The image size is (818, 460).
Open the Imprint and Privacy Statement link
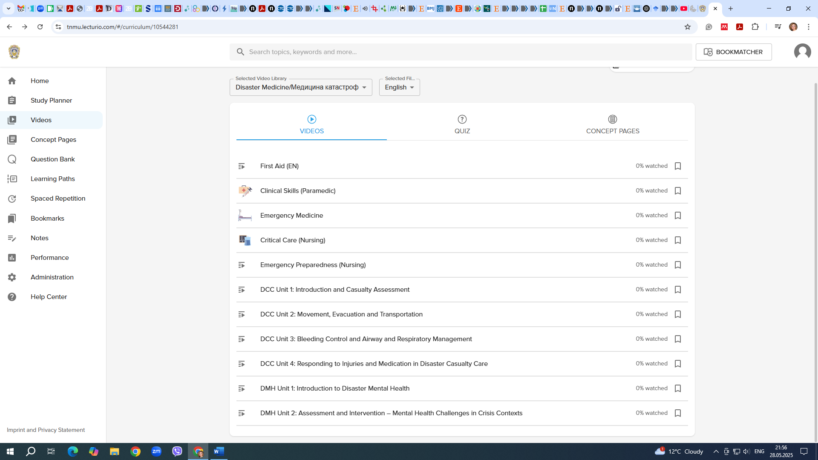pyautogui.click(x=46, y=430)
